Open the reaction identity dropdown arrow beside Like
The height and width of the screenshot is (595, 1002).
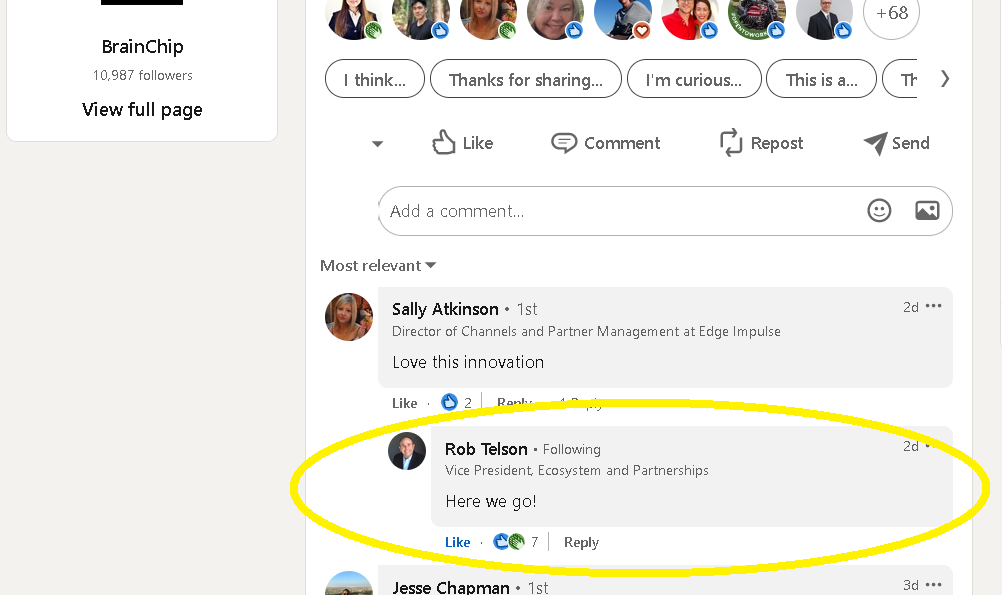click(378, 144)
